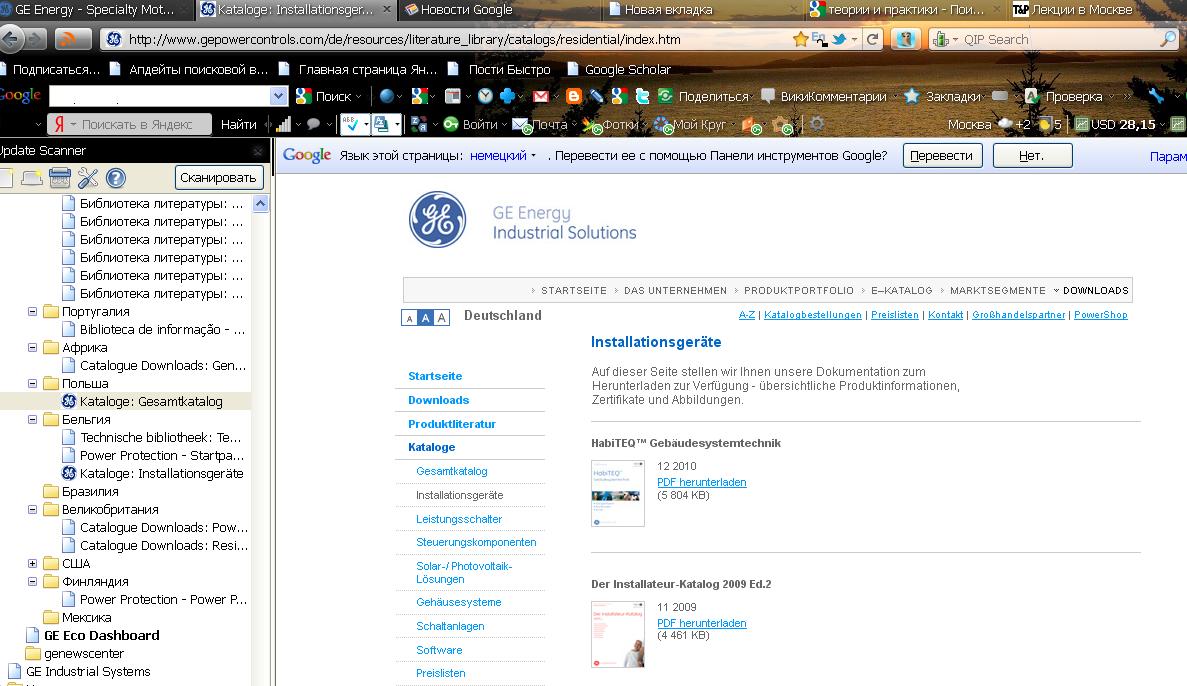The height and width of the screenshot is (686, 1187).
Task: Click the Сканировать button
Action: (219, 178)
